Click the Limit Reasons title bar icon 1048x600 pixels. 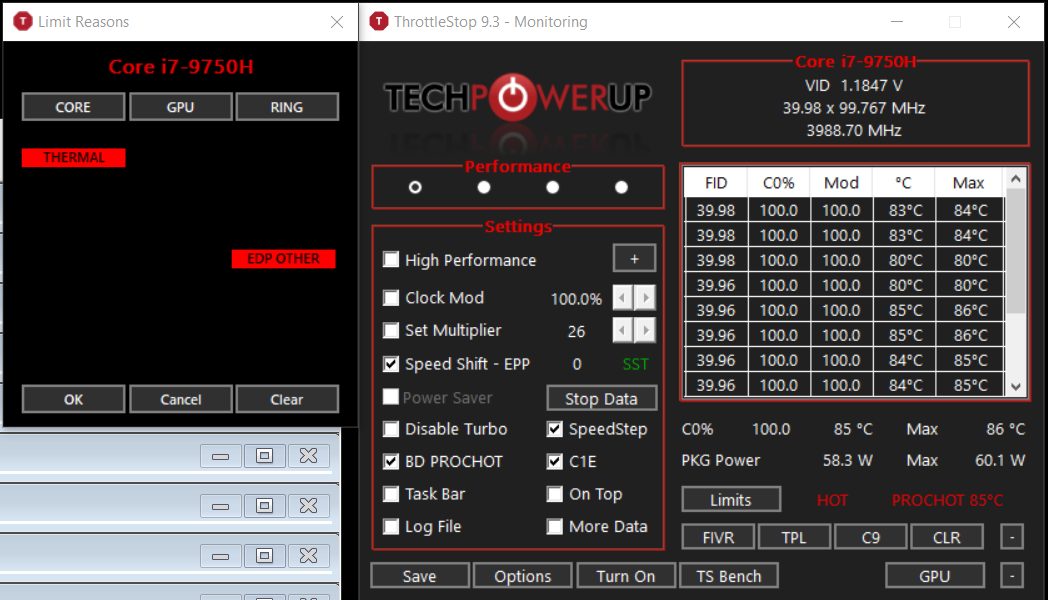[23, 21]
